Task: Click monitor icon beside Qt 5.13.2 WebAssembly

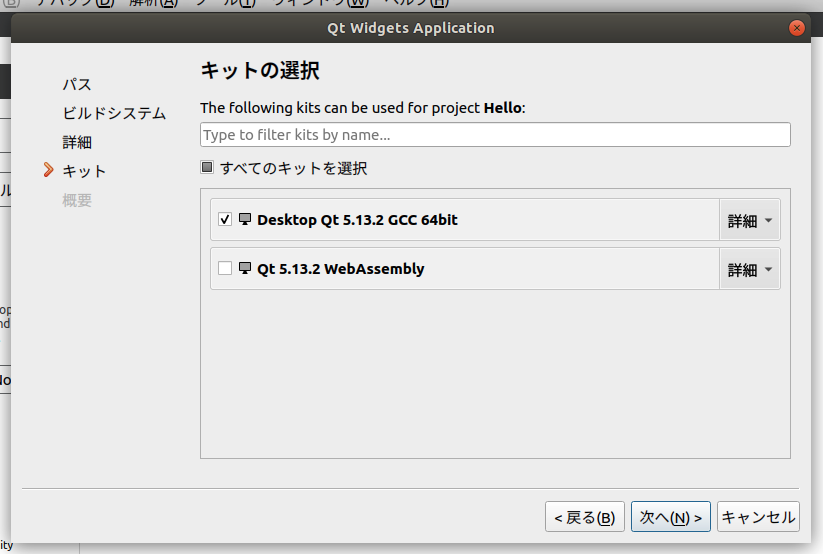Action: click(x=245, y=268)
